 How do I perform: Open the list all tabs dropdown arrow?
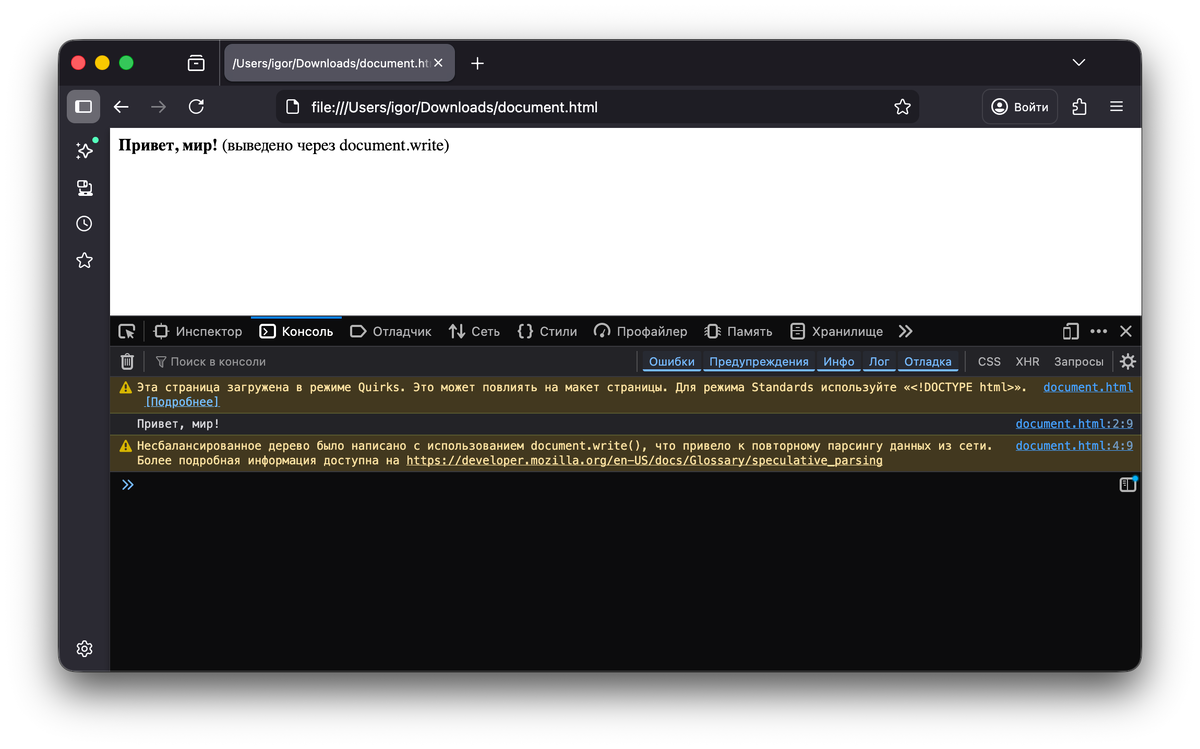1079,63
